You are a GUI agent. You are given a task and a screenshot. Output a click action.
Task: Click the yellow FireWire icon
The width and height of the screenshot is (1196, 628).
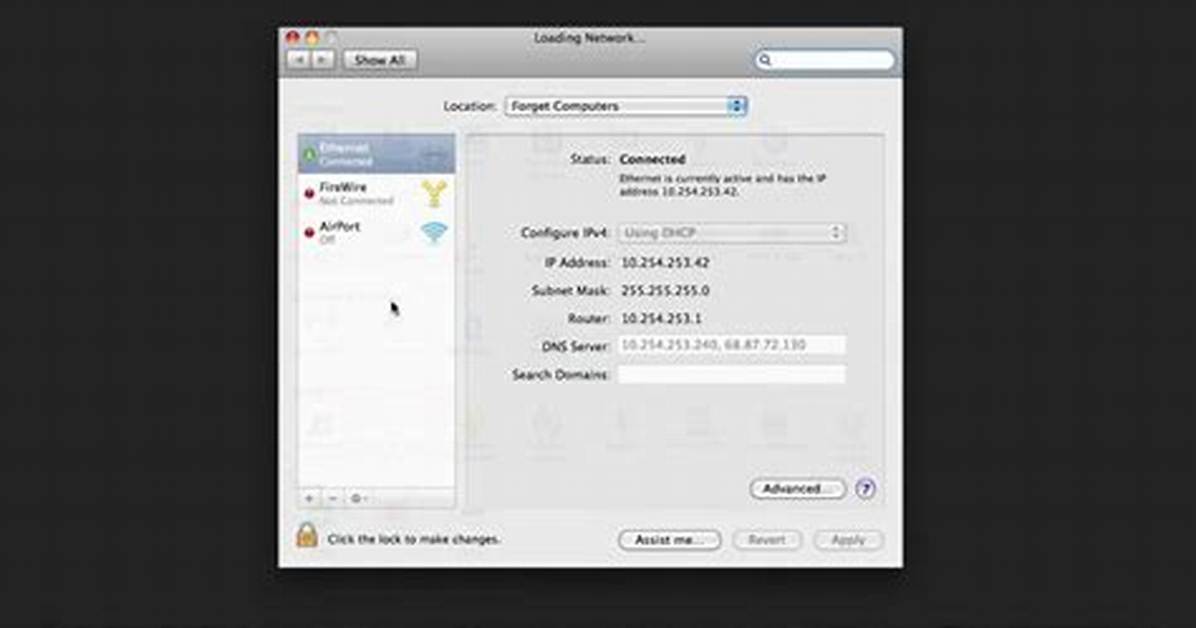434,194
